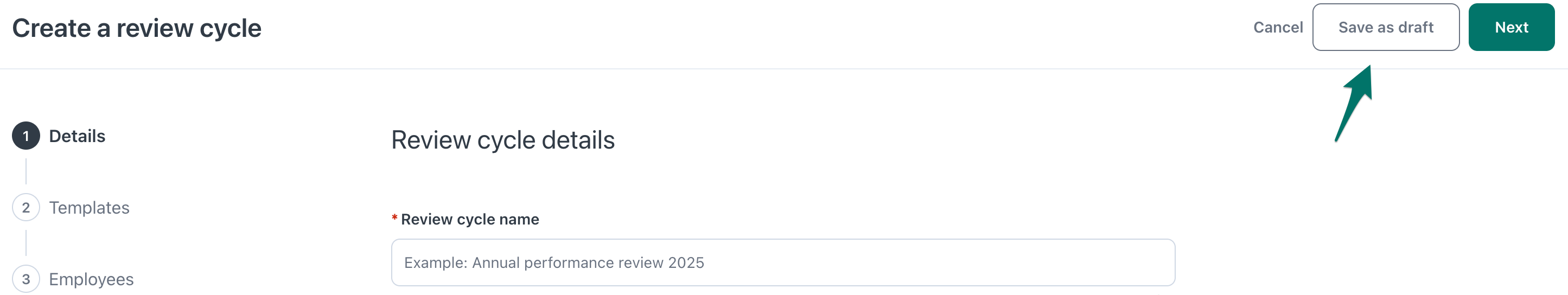Click the horizontal divider below the header
The height and width of the screenshot is (295, 1568).
[x=784, y=69]
